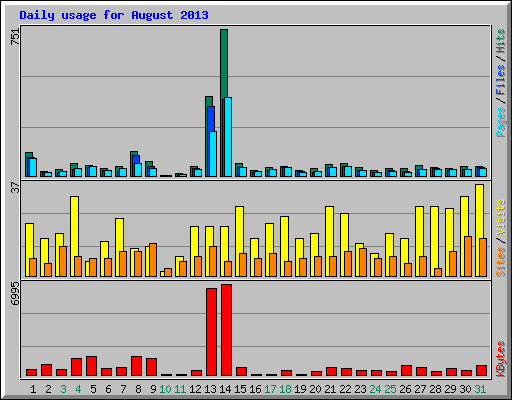This screenshot has height=400, width=512.
Task: Click the blue "Files" legend word
Action: point(500,80)
